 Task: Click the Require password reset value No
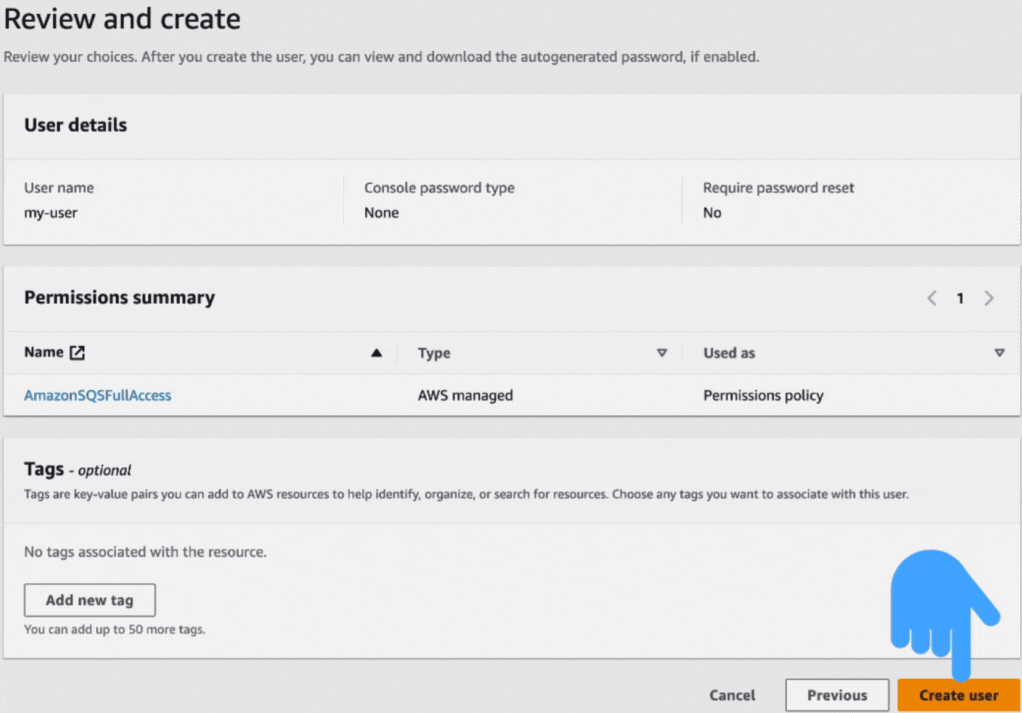(712, 213)
